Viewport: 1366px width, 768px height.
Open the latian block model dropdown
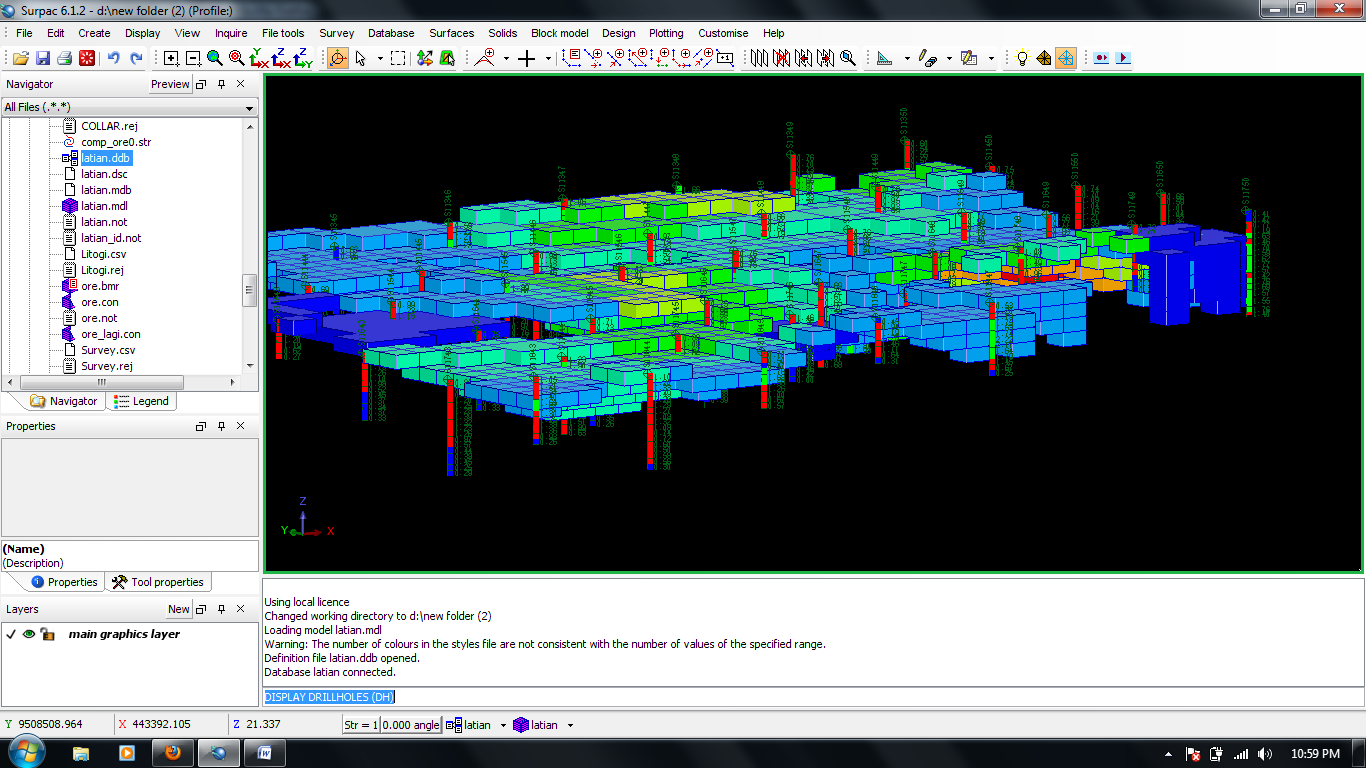(570, 724)
